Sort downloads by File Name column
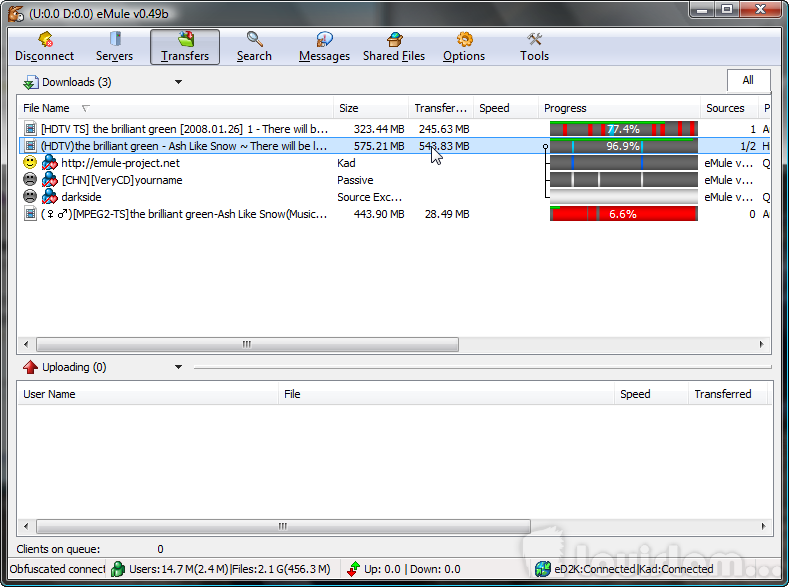Viewport: 789px width, 587px height. click(175, 108)
